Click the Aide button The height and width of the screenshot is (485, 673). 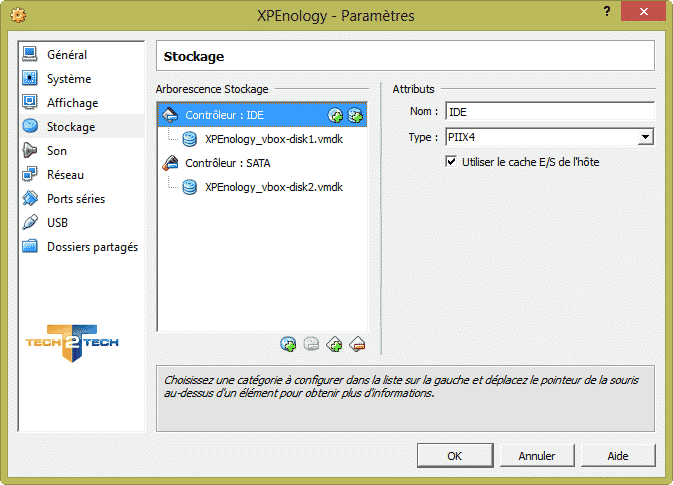[x=618, y=455]
